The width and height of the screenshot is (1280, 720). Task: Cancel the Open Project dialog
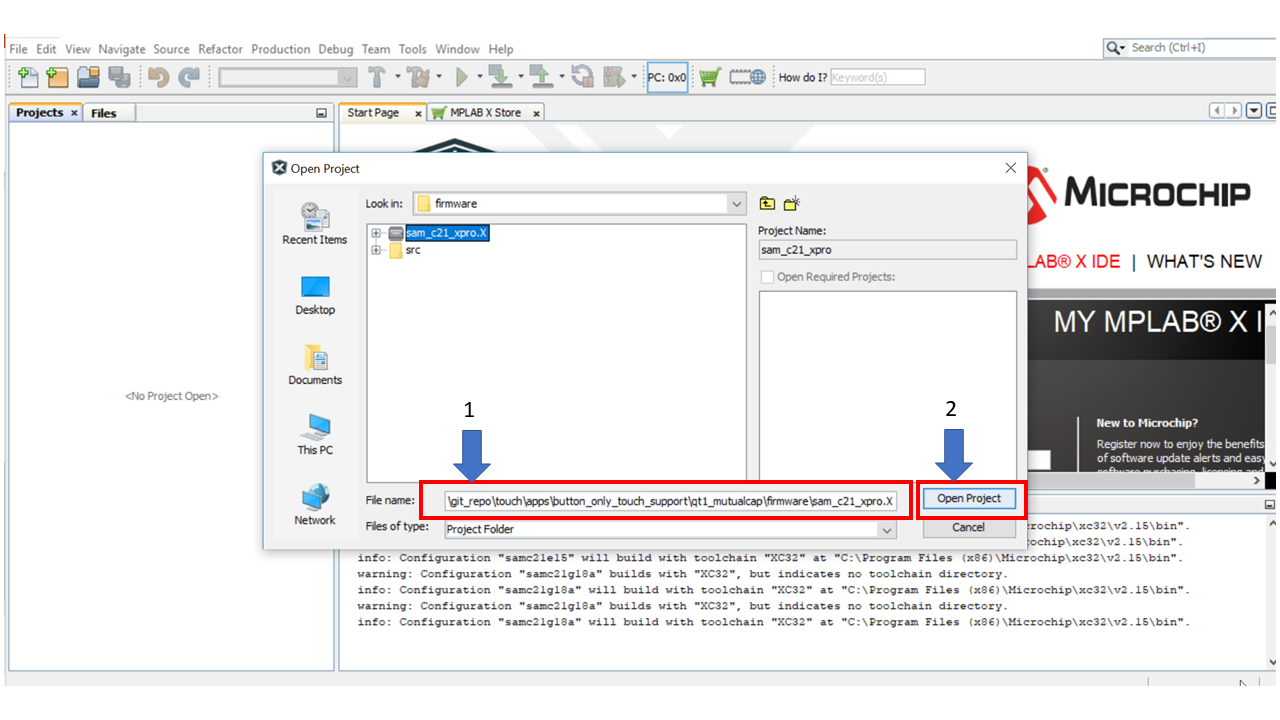click(x=968, y=527)
